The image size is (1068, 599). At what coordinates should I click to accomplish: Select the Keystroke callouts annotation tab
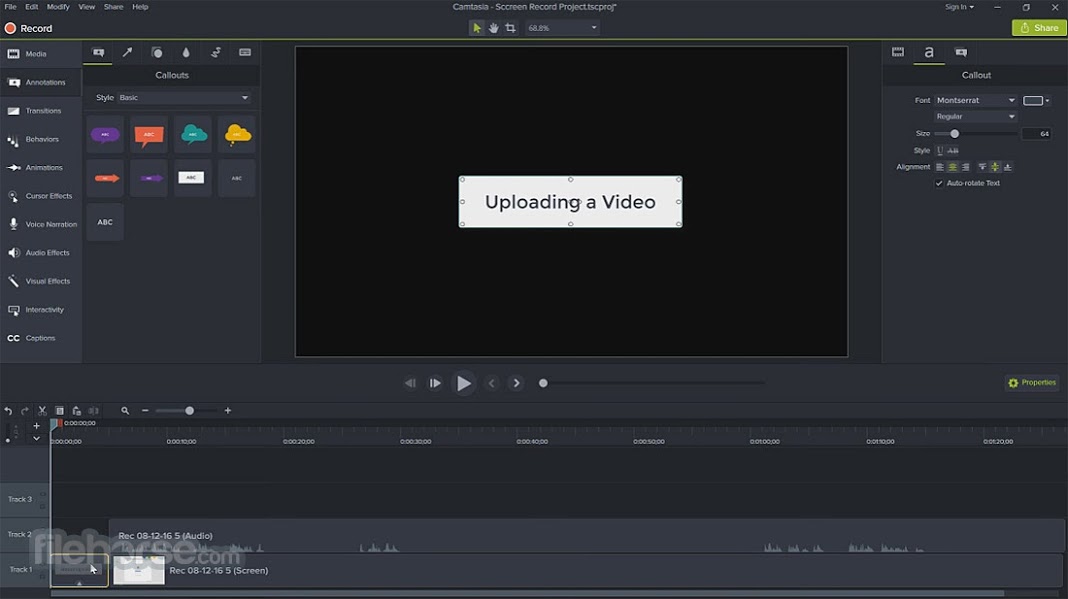tap(245, 52)
